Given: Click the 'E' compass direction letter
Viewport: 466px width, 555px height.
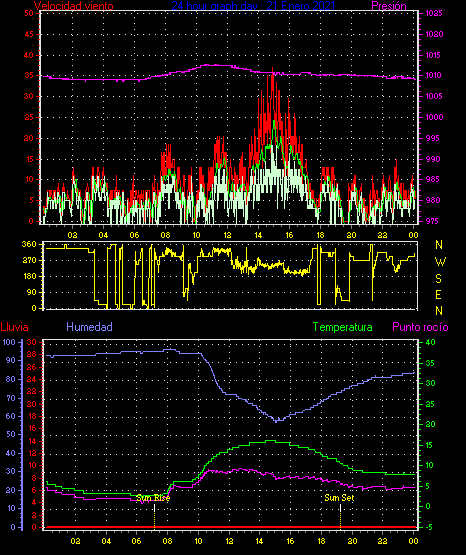Looking at the screenshot, I should pyautogui.click(x=438, y=294).
